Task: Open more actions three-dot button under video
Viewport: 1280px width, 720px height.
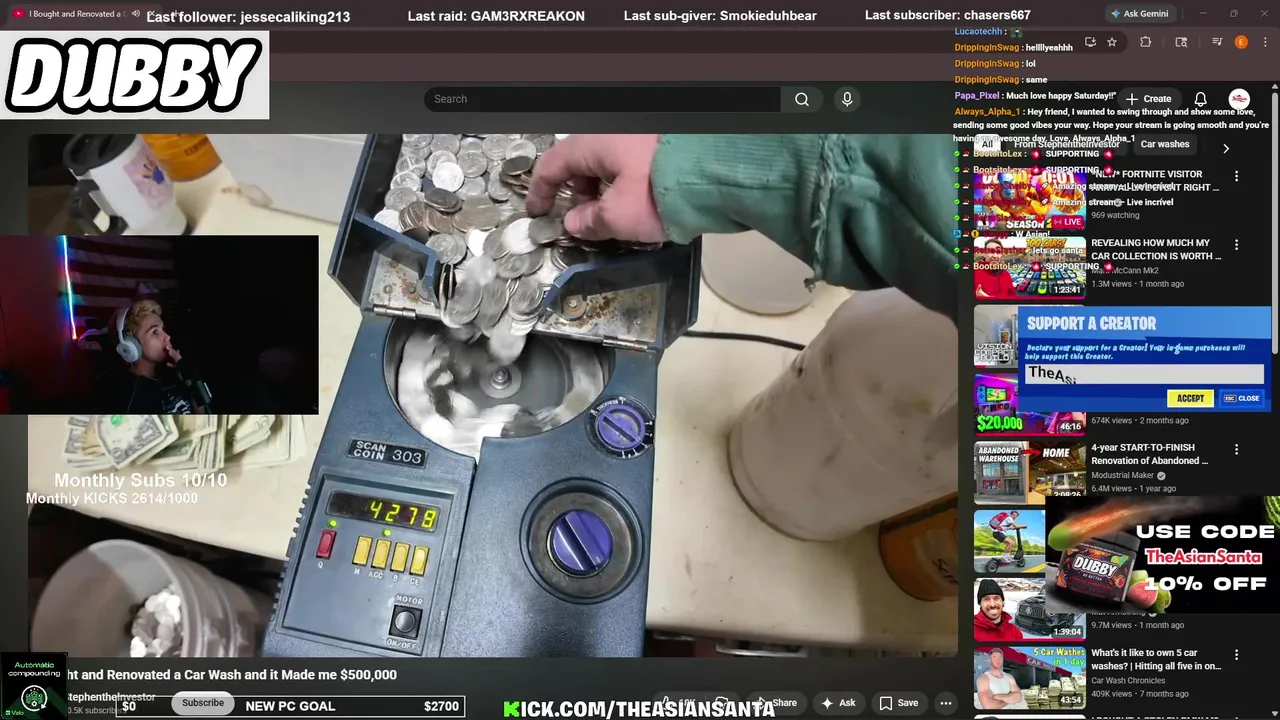Action: (x=946, y=703)
